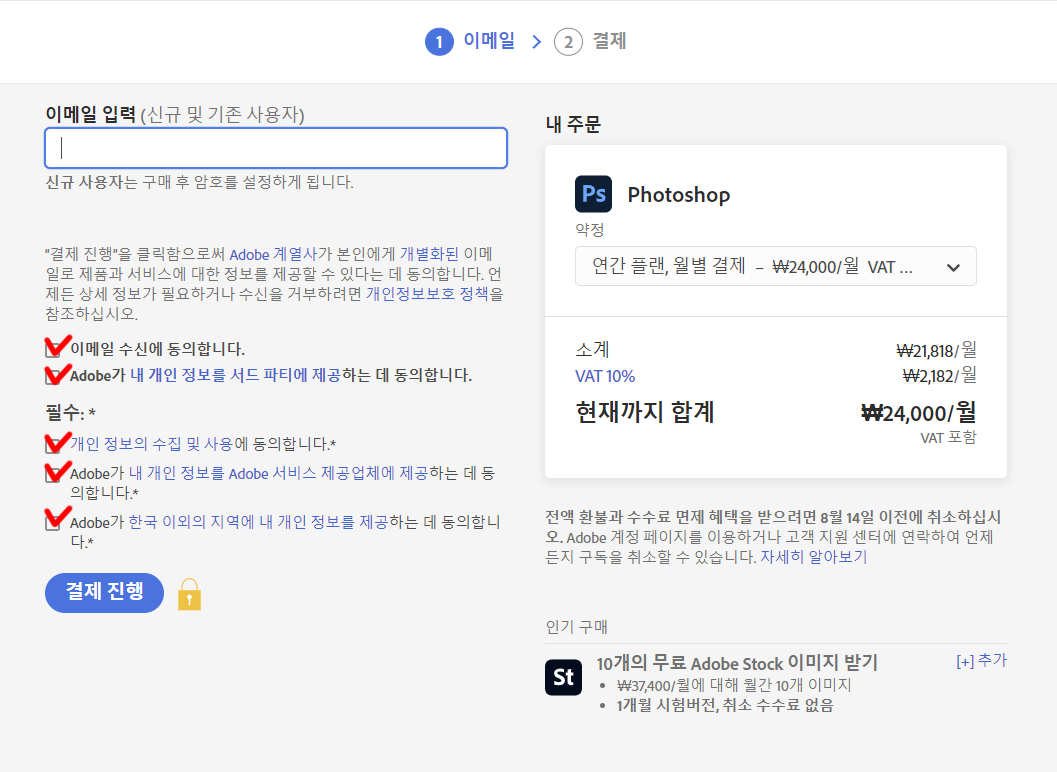Click the 10개의 무료 Adobe Stock 이미지 받기 title
The image size is (1057, 772).
click(737, 663)
